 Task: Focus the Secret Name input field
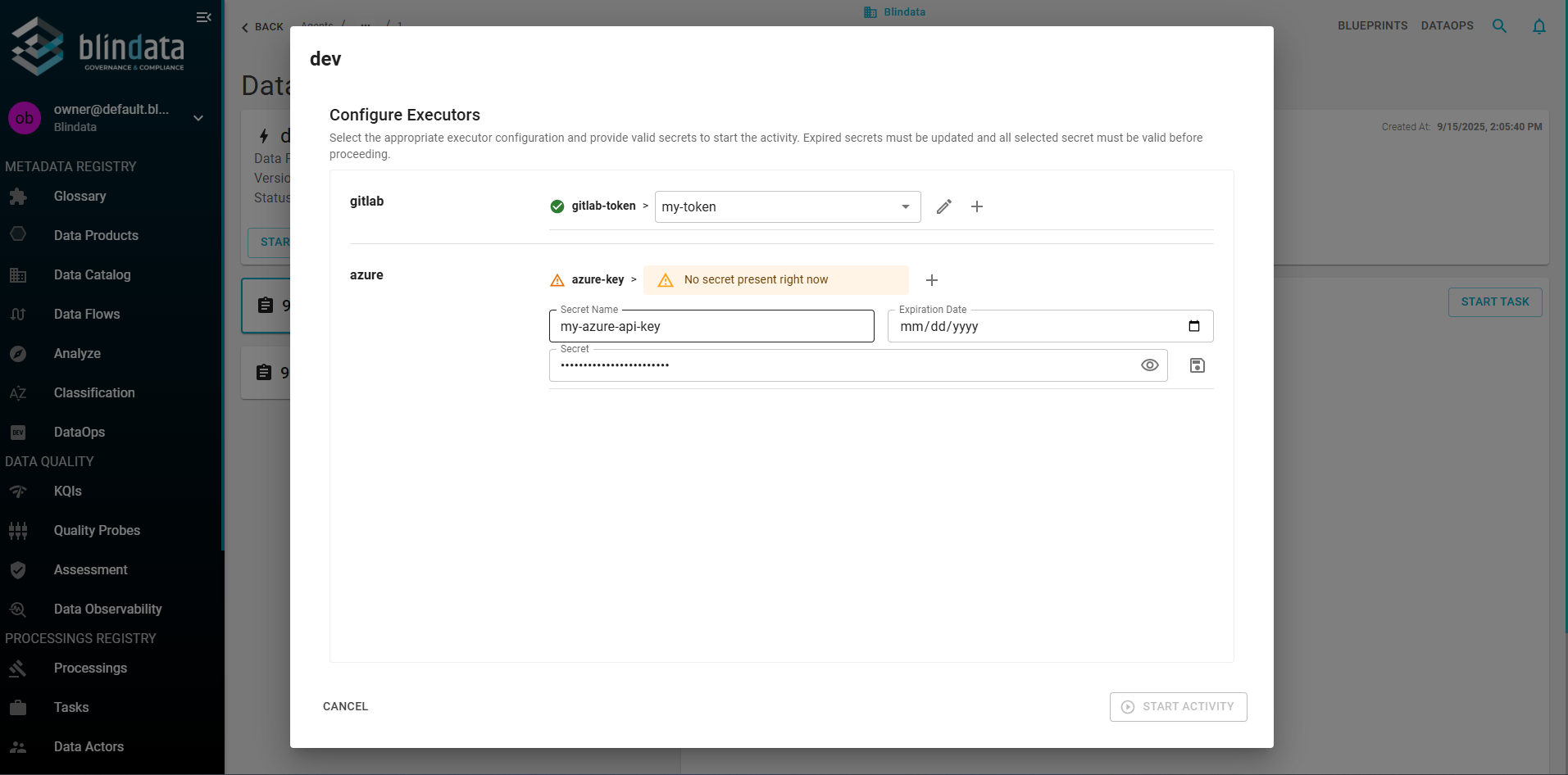coord(711,327)
